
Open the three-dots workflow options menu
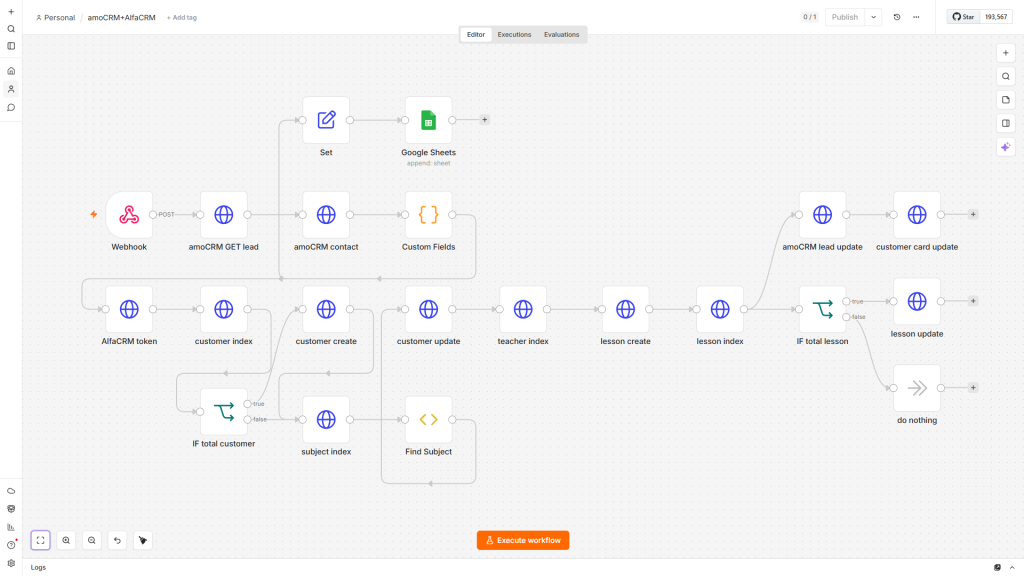point(916,17)
